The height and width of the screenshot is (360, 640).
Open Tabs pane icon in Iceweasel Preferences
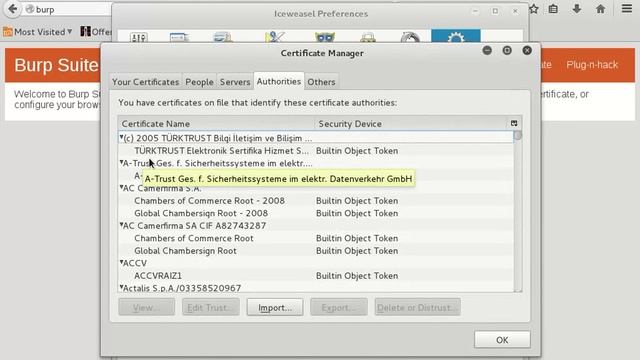[x=179, y=38]
